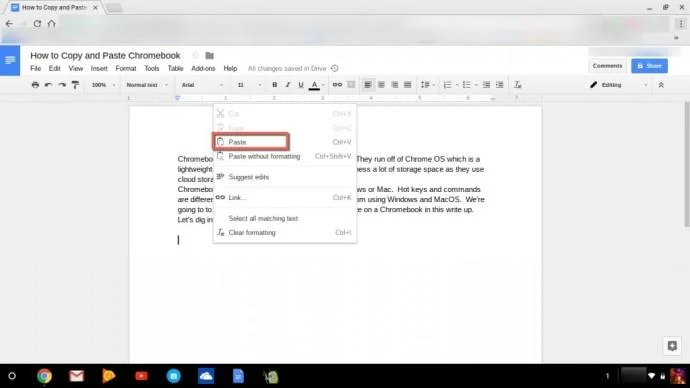Click the Decrease indent icon

point(486,84)
